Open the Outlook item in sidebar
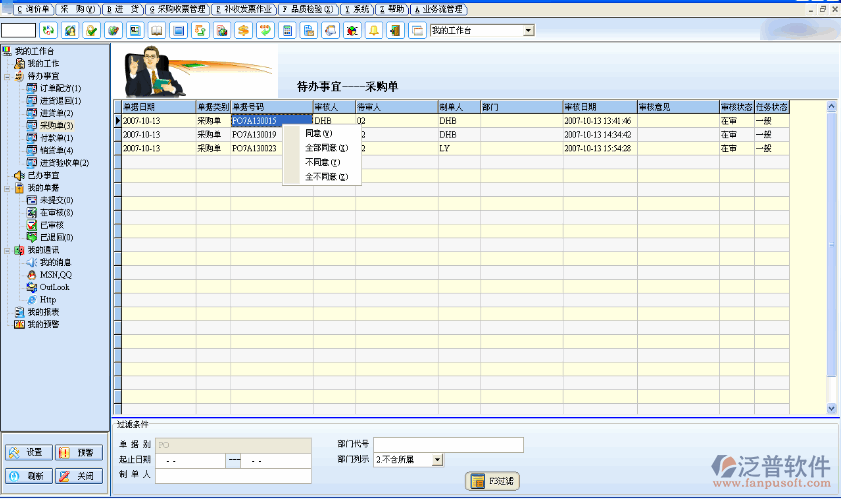Viewport: 841px width, 499px height. [54, 286]
